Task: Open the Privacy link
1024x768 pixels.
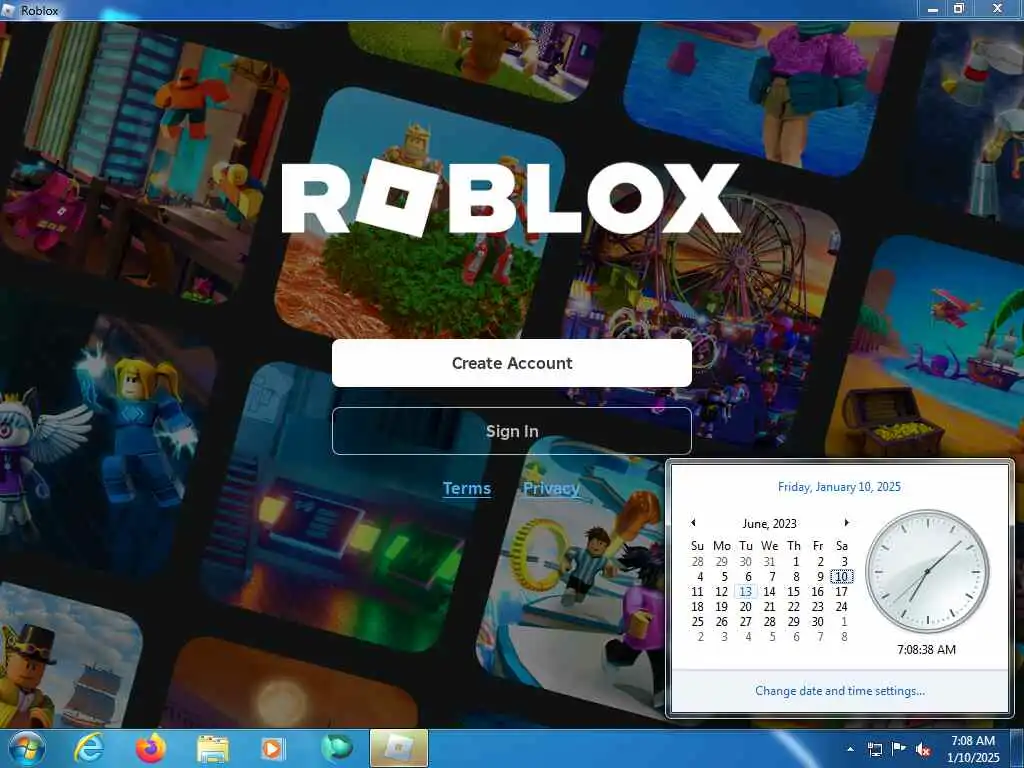Action: point(551,488)
